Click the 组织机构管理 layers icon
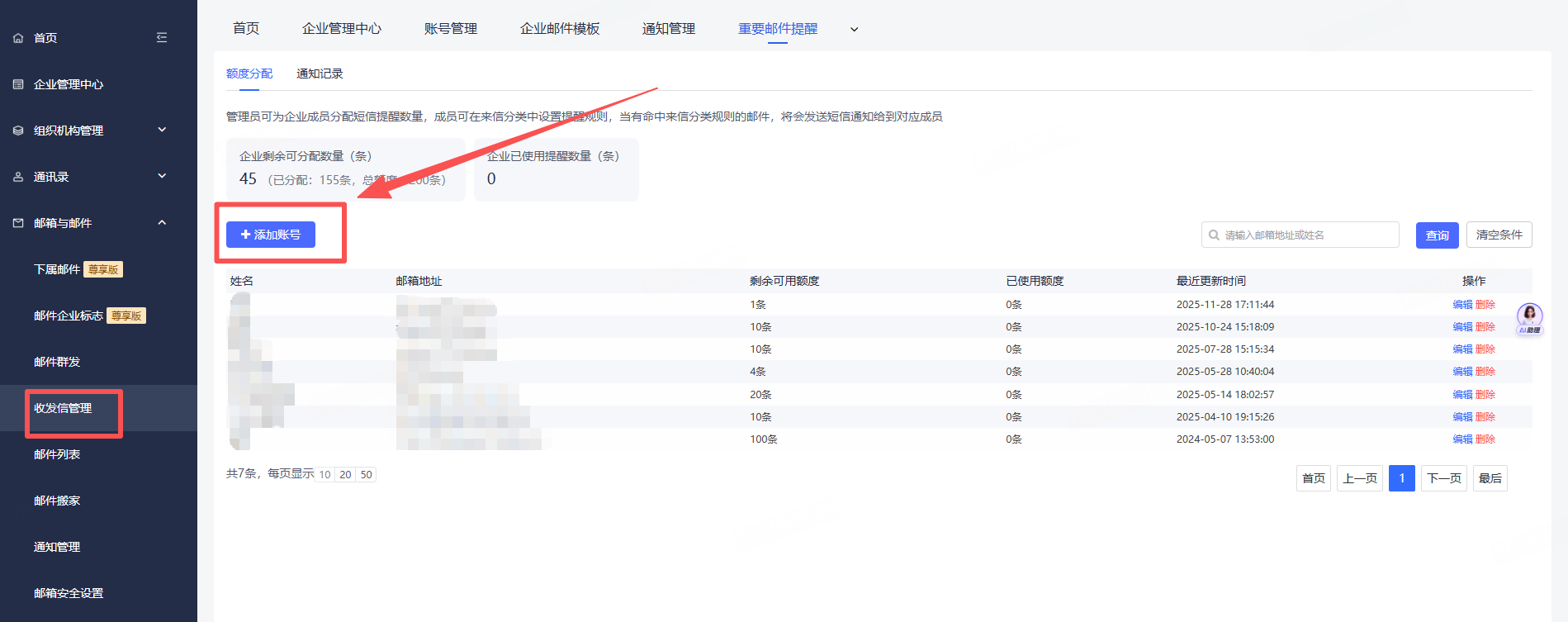 [18, 131]
